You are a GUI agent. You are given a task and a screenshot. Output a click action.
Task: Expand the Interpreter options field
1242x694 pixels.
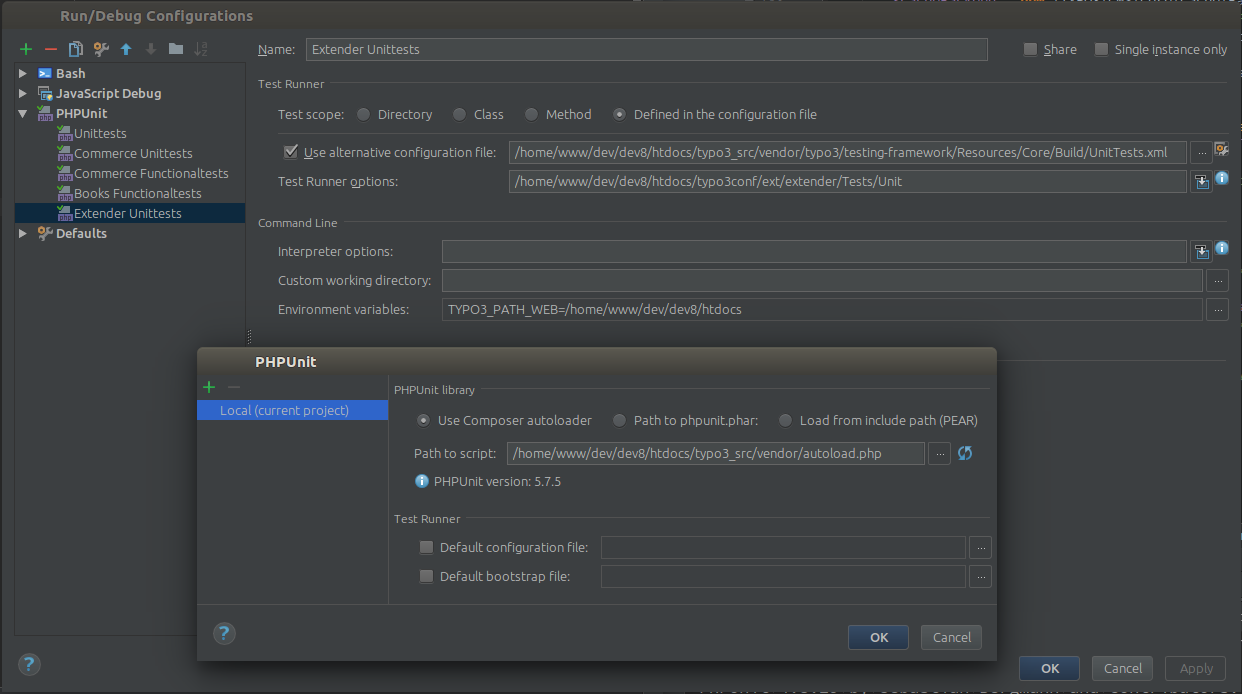pyautogui.click(x=1203, y=252)
